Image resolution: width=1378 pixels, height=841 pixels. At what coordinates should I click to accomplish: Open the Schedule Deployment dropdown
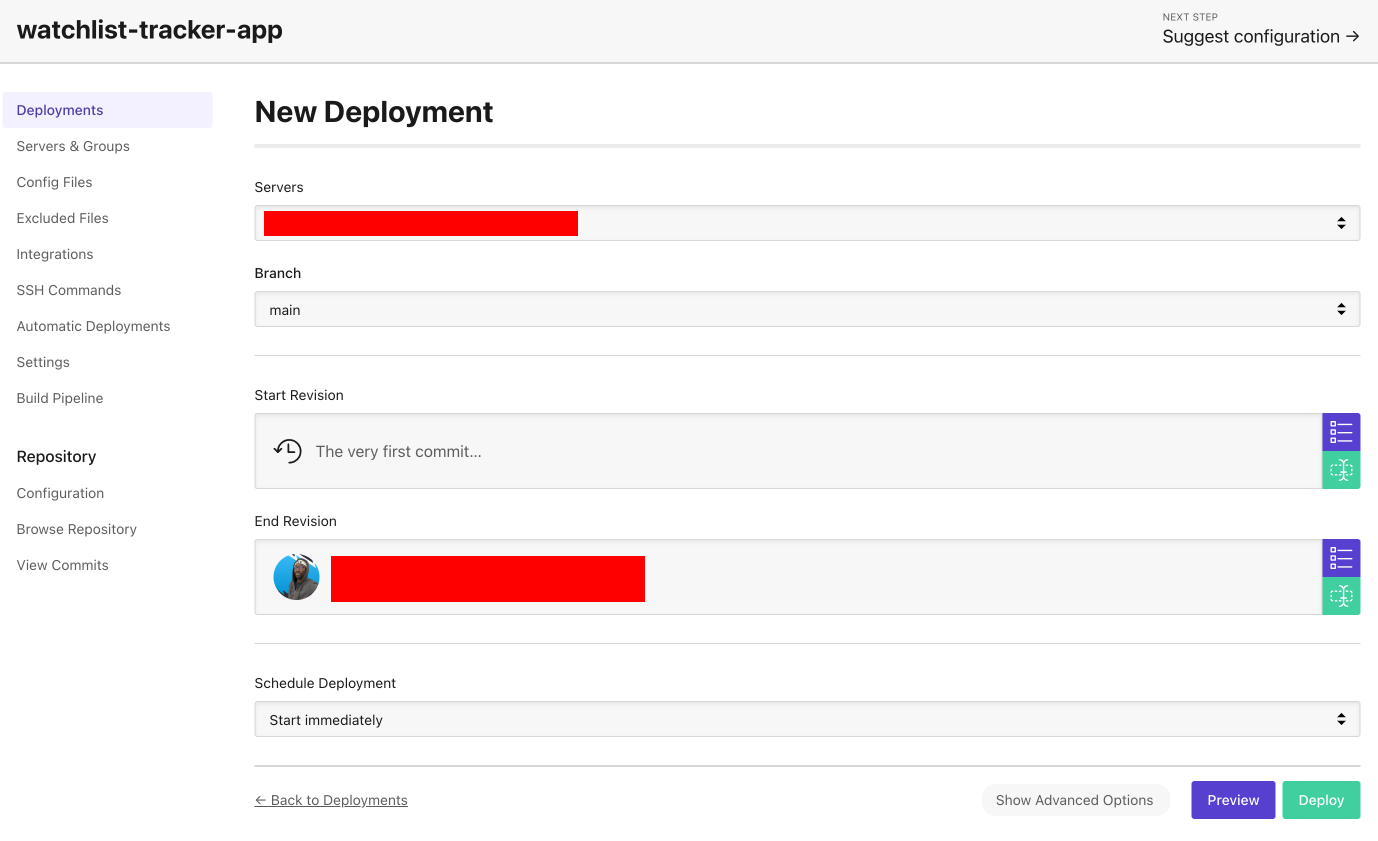[x=807, y=718]
